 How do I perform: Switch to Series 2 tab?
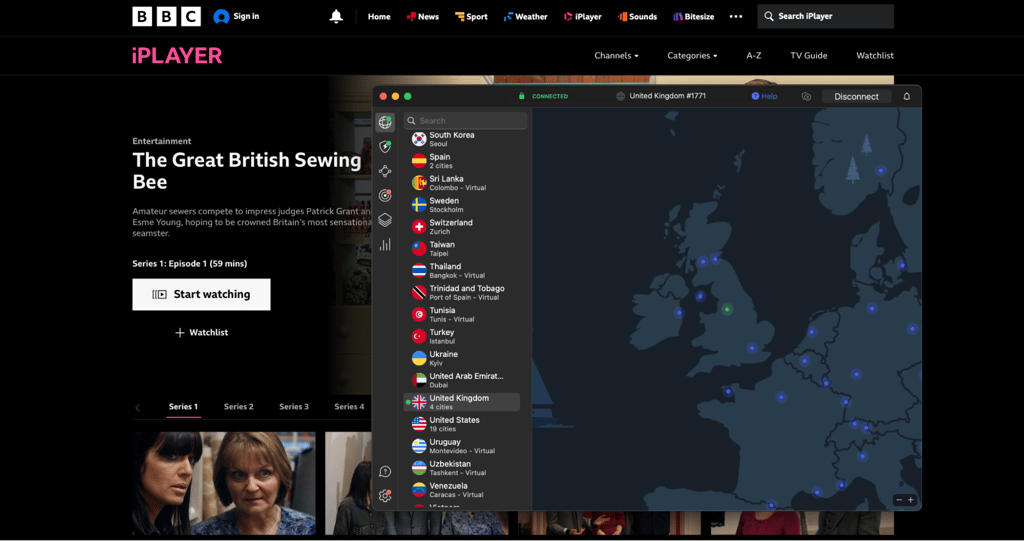pyautogui.click(x=238, y=407)
